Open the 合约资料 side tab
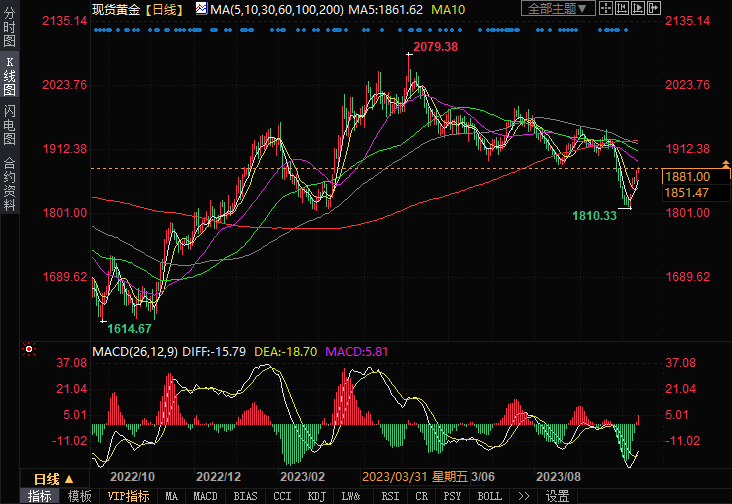Viewport: 732px width, 504px height. [9, 184]
